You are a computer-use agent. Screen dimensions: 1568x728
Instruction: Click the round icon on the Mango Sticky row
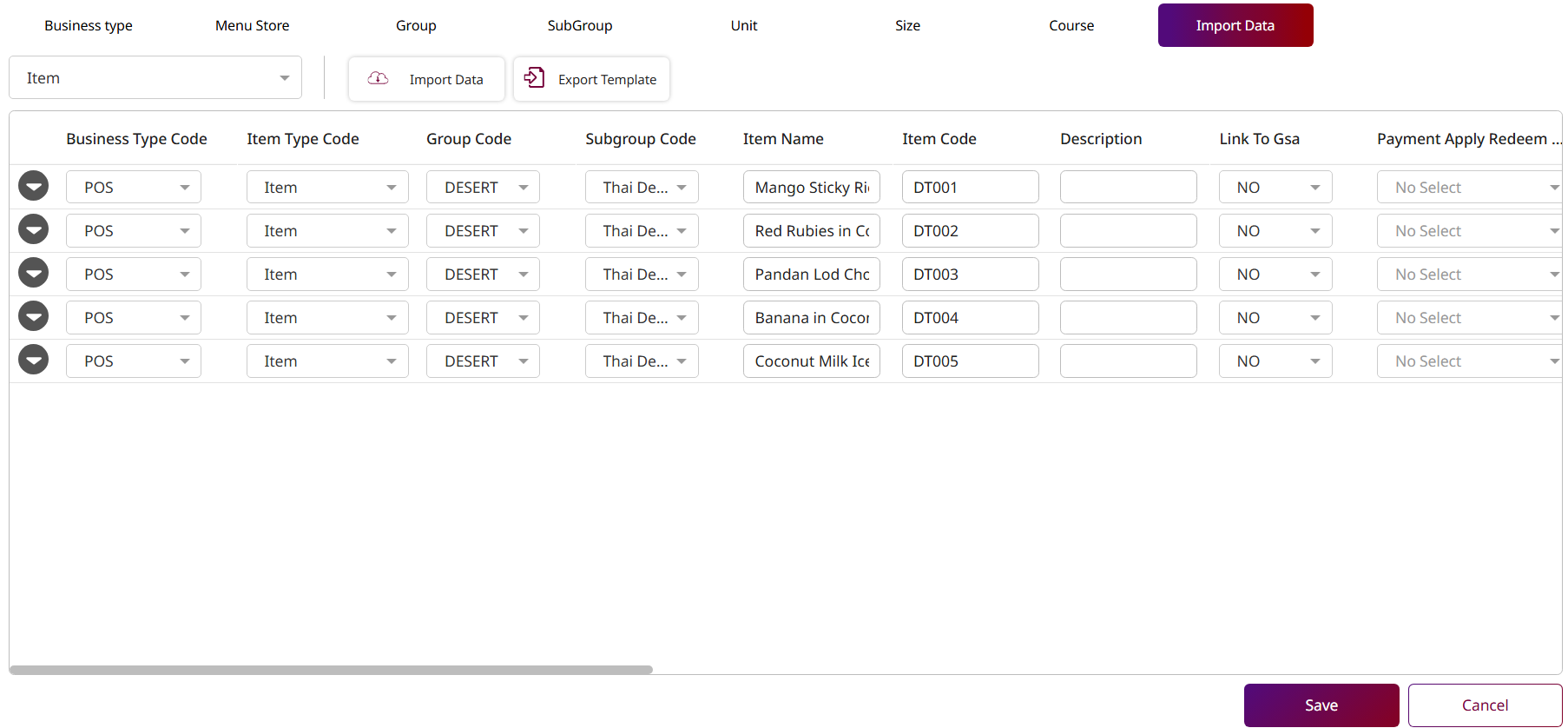[x=34, y=187]
